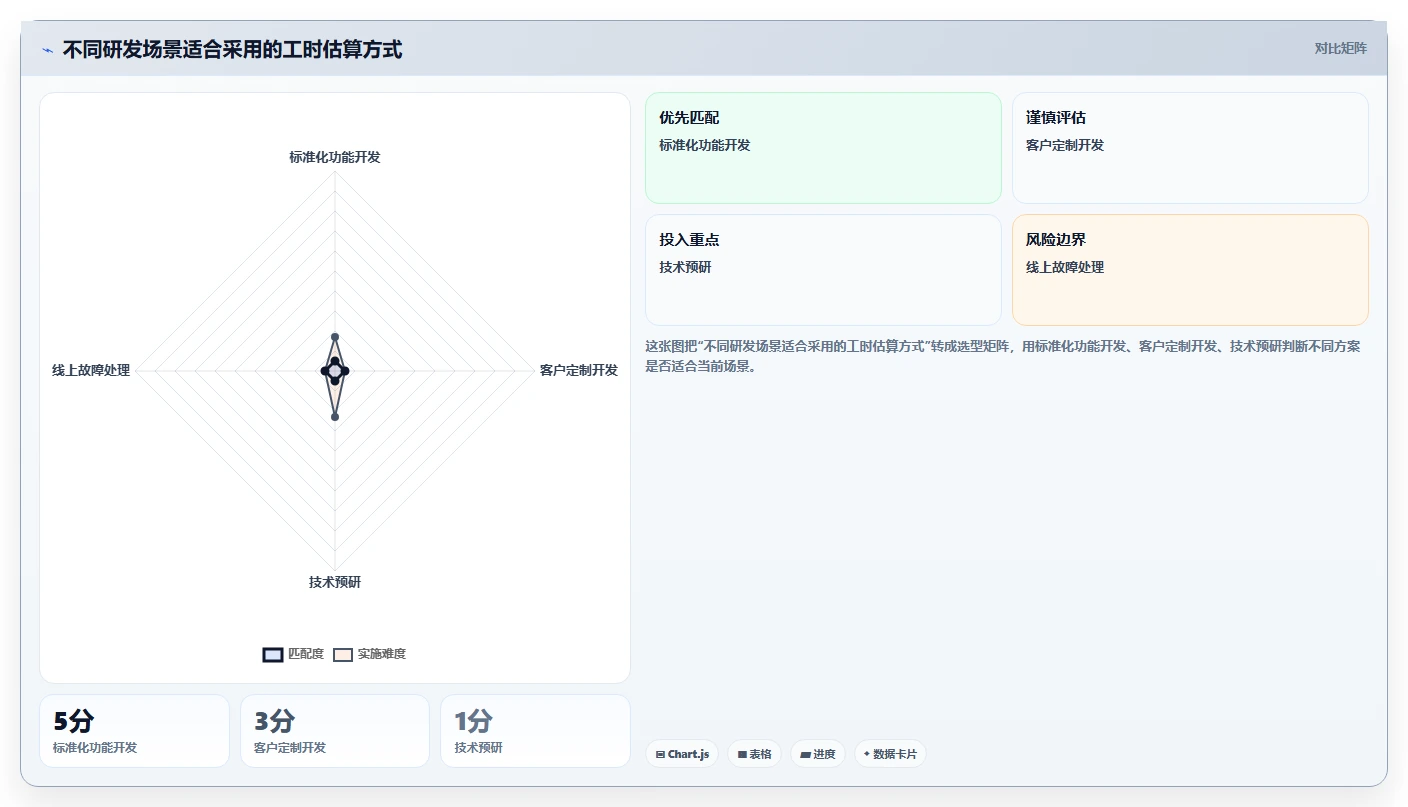Click the 进度 tag chip
This screenshot has width=1408, height=807.
[x=817, y=754]
